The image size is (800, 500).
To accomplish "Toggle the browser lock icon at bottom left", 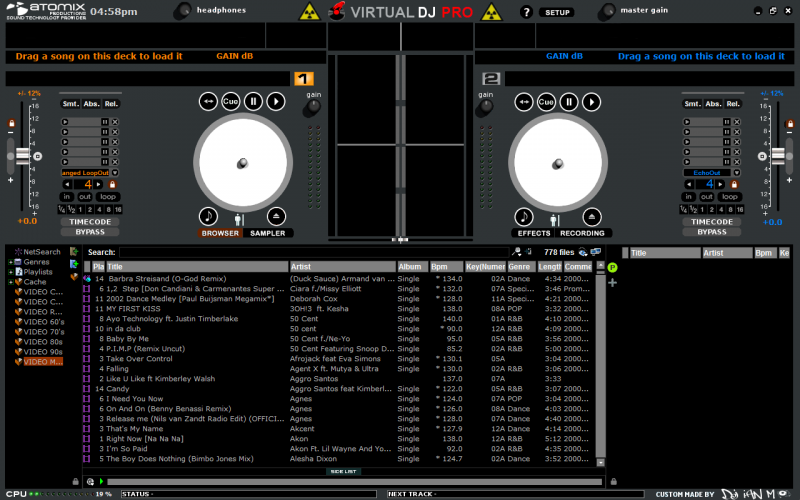I will click(76, 481).
